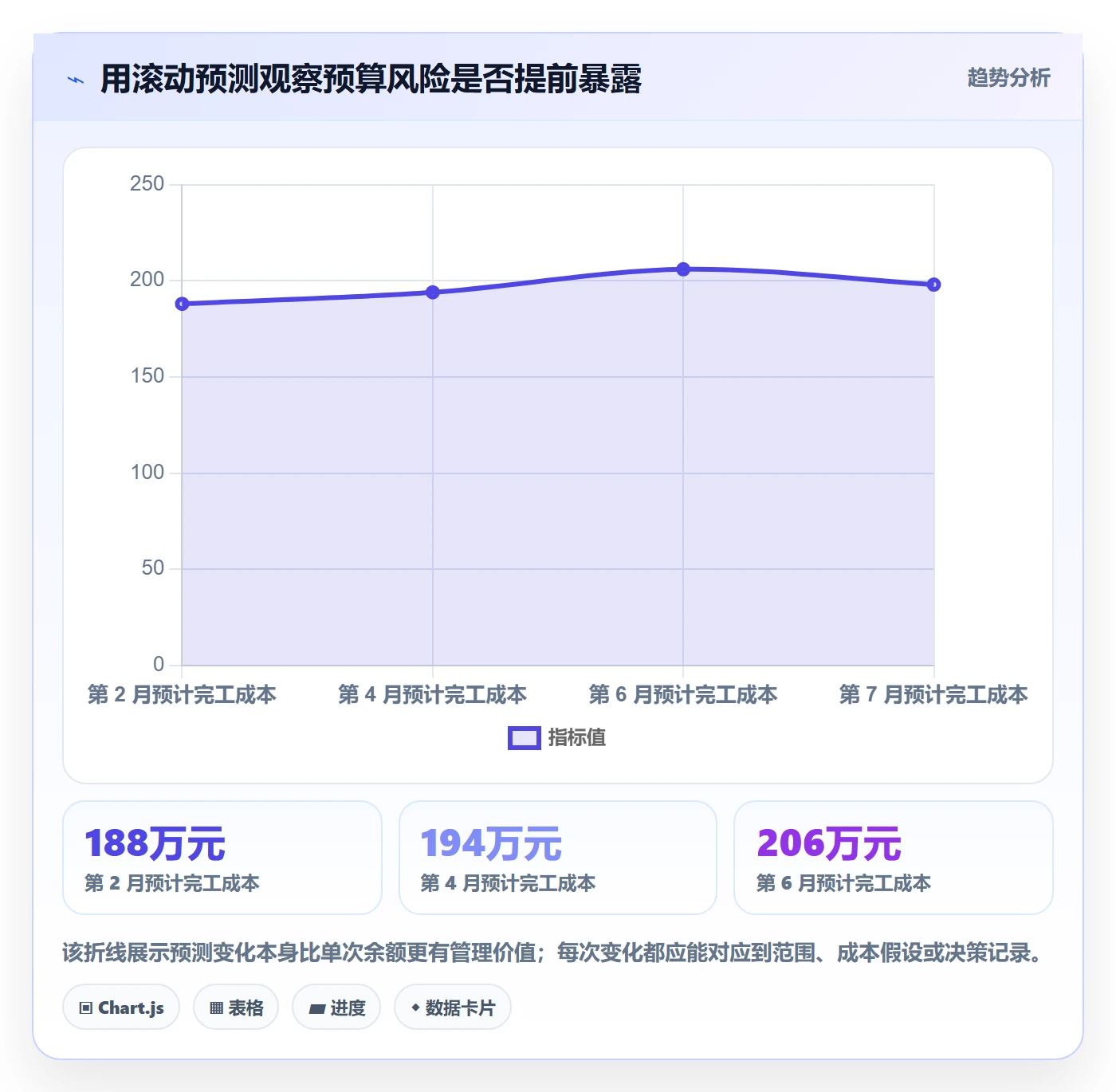Click the 250 y-axis tick label

point(147,184)
